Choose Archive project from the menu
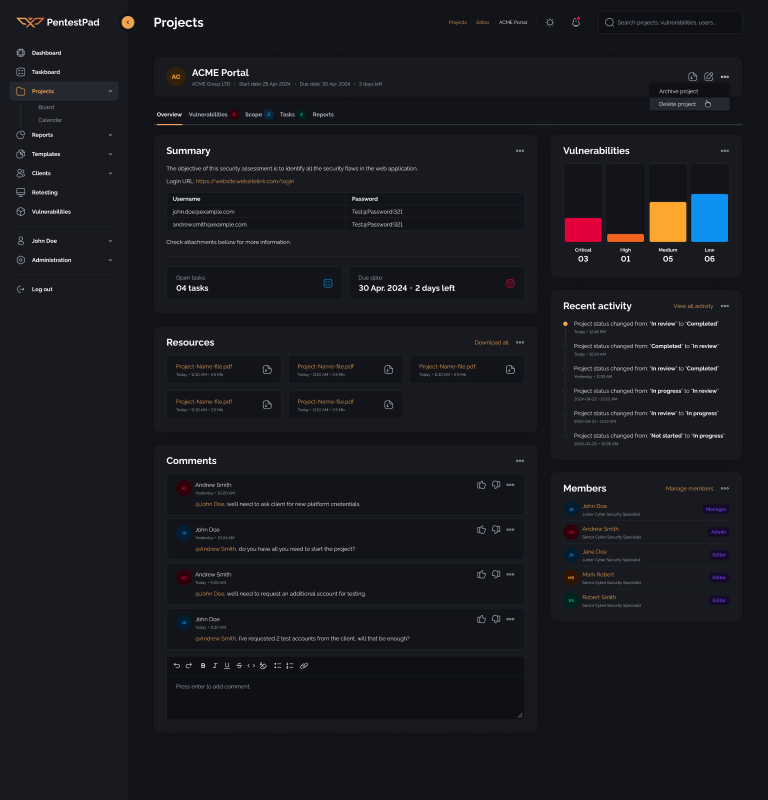768x800 pixels. tap(689, 91)
